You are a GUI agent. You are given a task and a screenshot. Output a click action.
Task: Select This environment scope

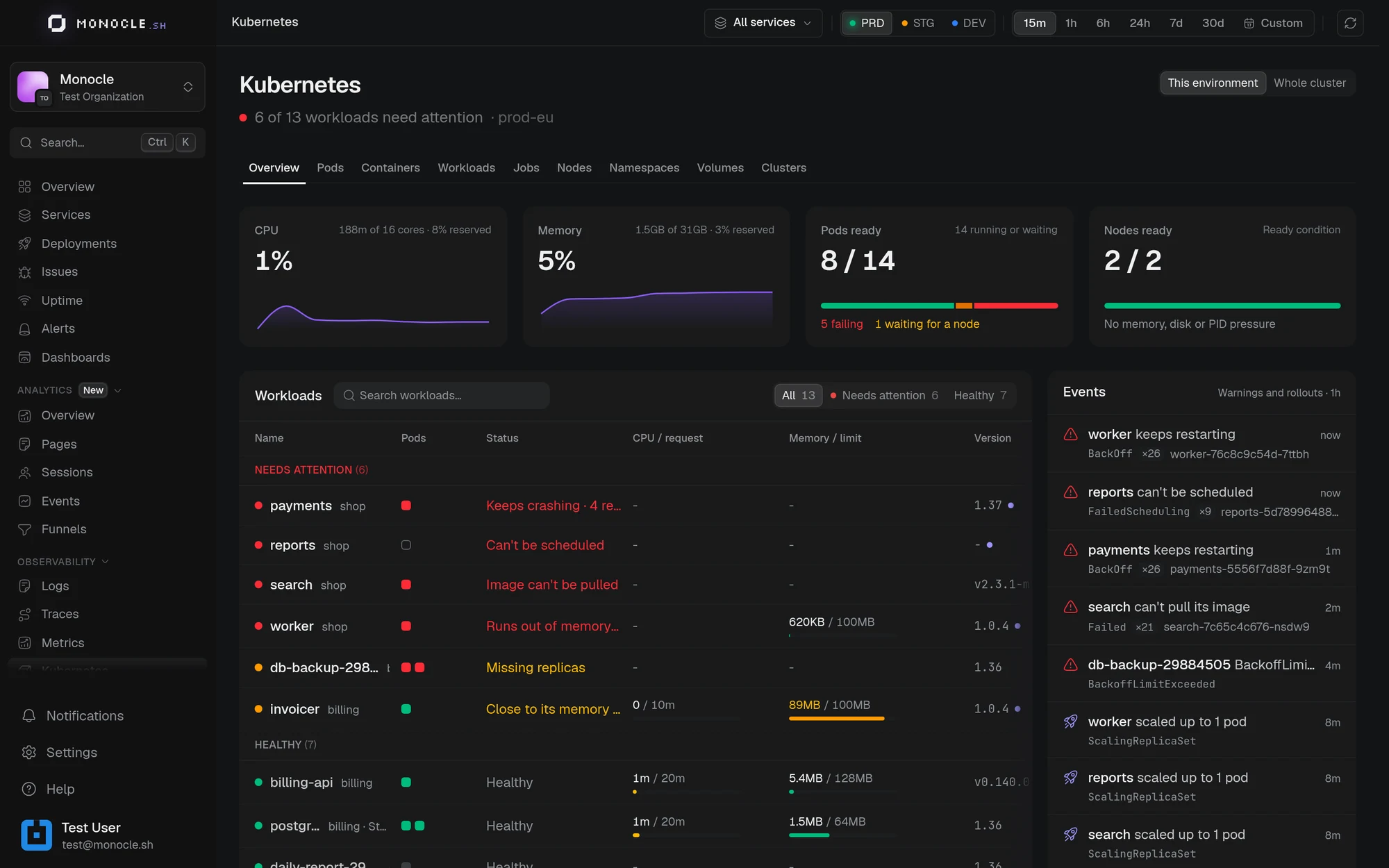coord(1213,83)
